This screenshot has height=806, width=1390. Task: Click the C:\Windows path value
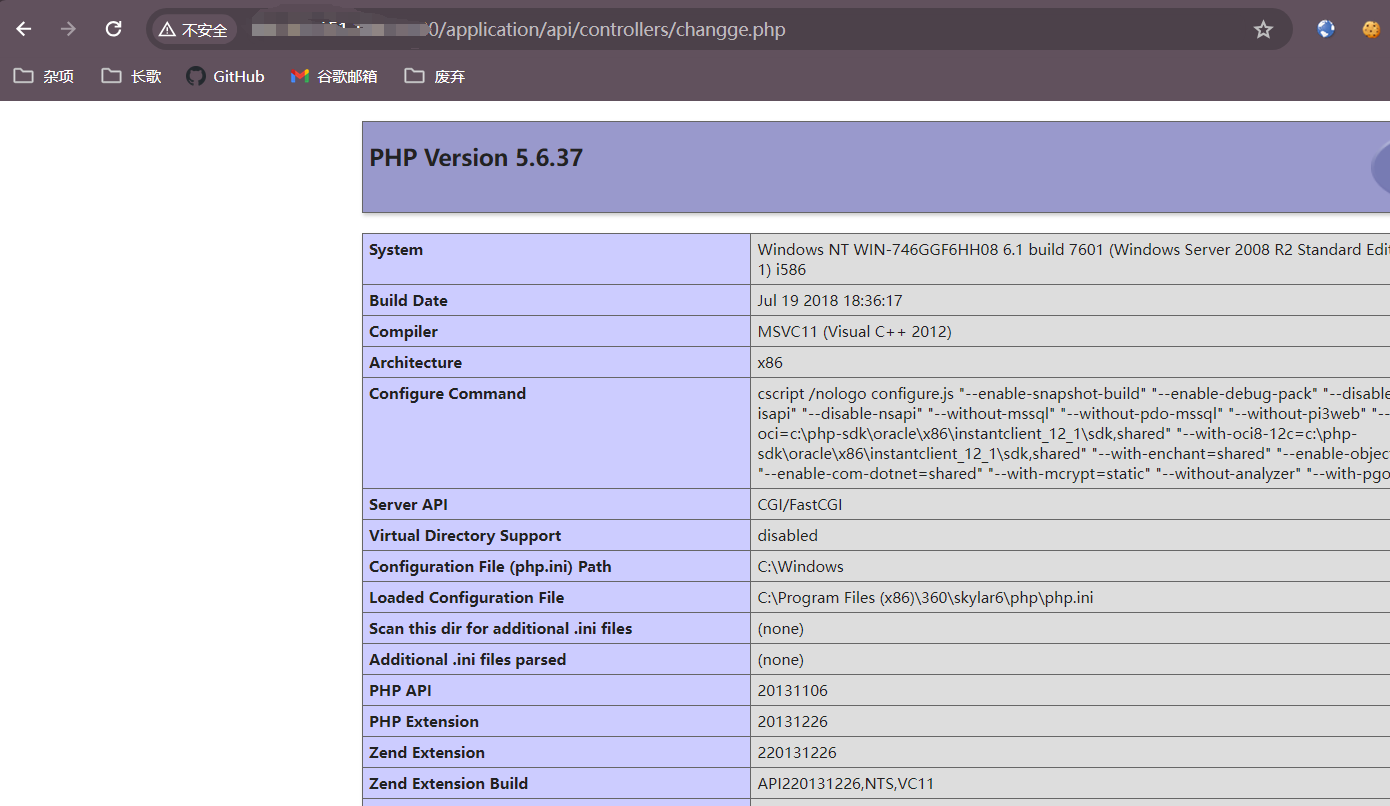point(800,566)
